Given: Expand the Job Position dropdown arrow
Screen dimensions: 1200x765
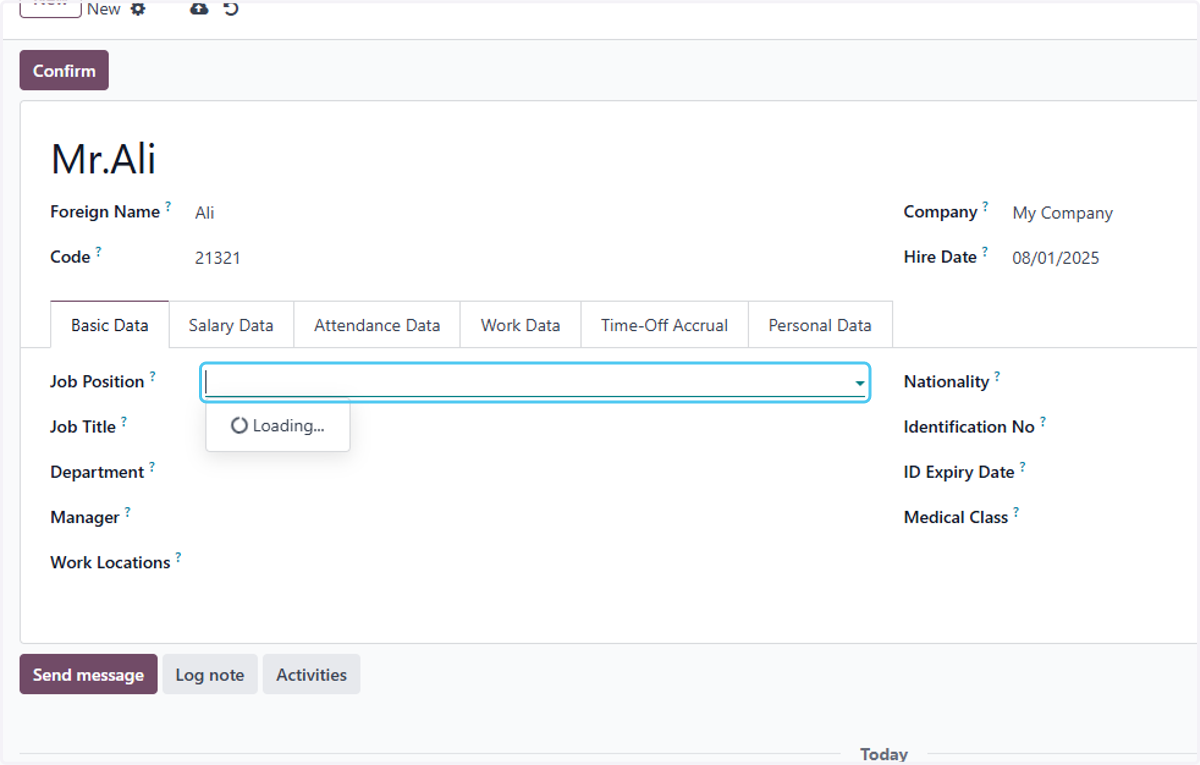Looking at the screenshot, I should pos(859,383).
